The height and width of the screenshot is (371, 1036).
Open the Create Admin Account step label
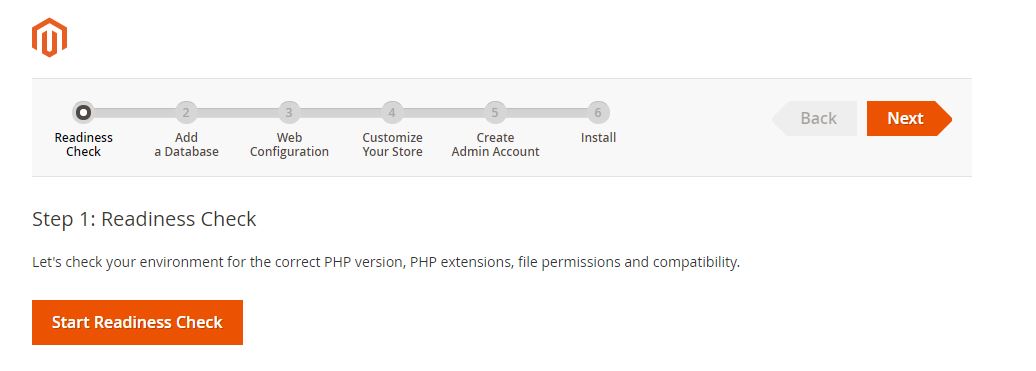[496, 145]
